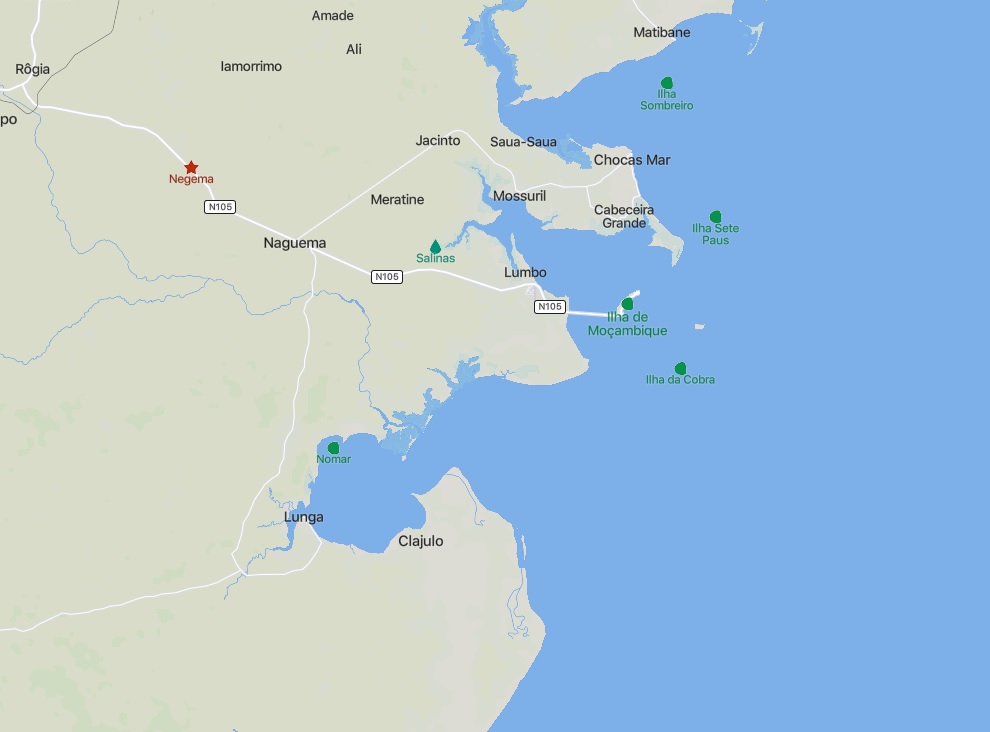This screenshot has width=990, height=732.
Task: Click the N105 road shield east of Naguema
Action: click(386, 277)
